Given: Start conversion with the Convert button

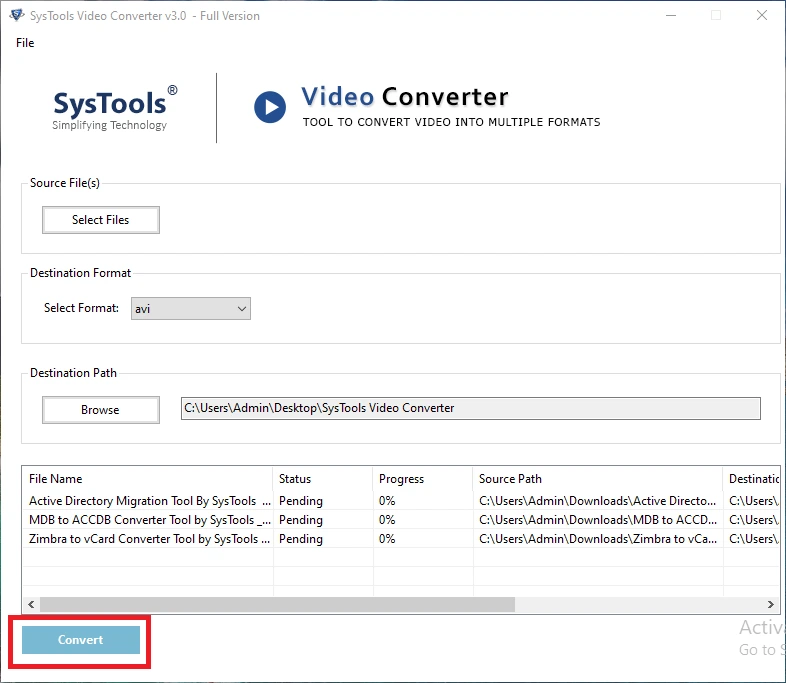Looking at the screenshot, I should point(80,640).
